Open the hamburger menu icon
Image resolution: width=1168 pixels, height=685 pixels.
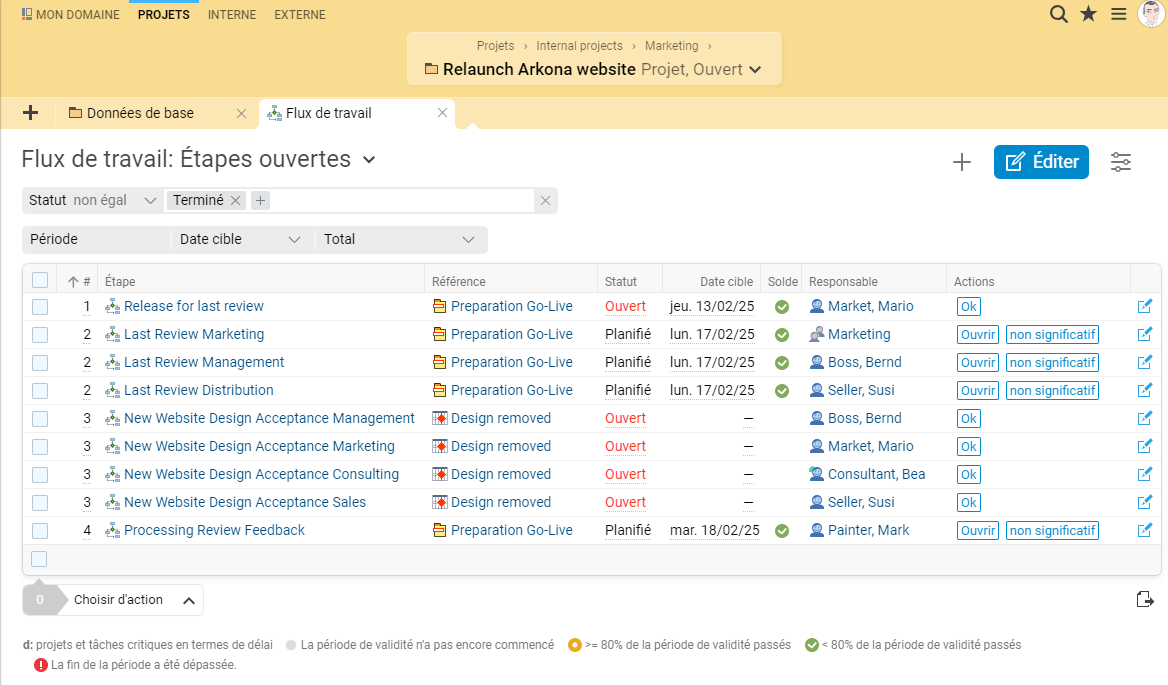click(x=1119, y=14)
